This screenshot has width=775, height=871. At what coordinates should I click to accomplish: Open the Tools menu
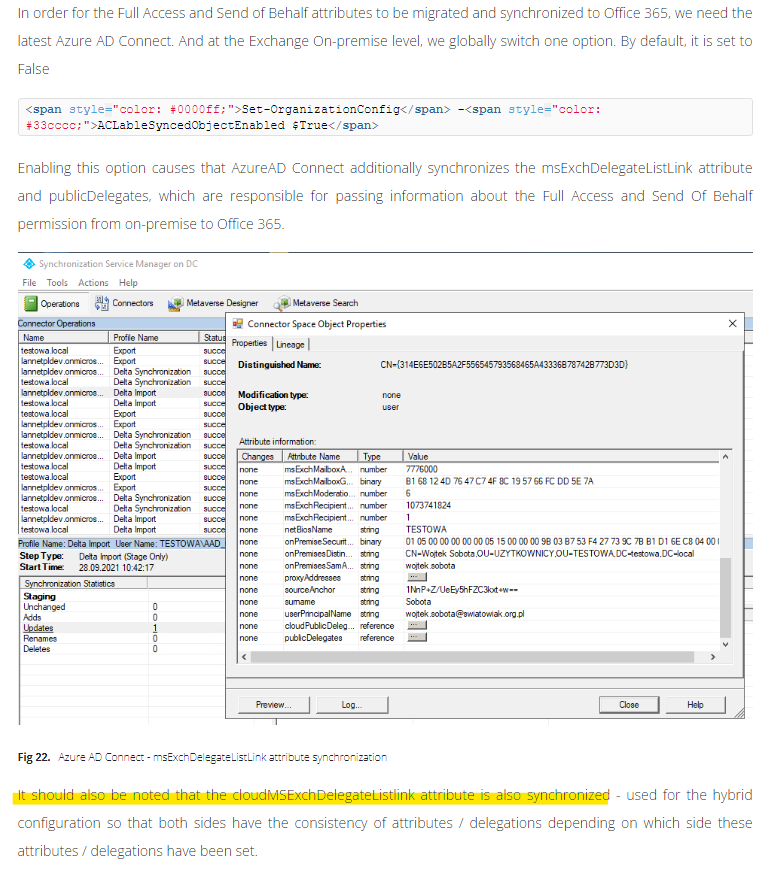click(x=57, y=283)
